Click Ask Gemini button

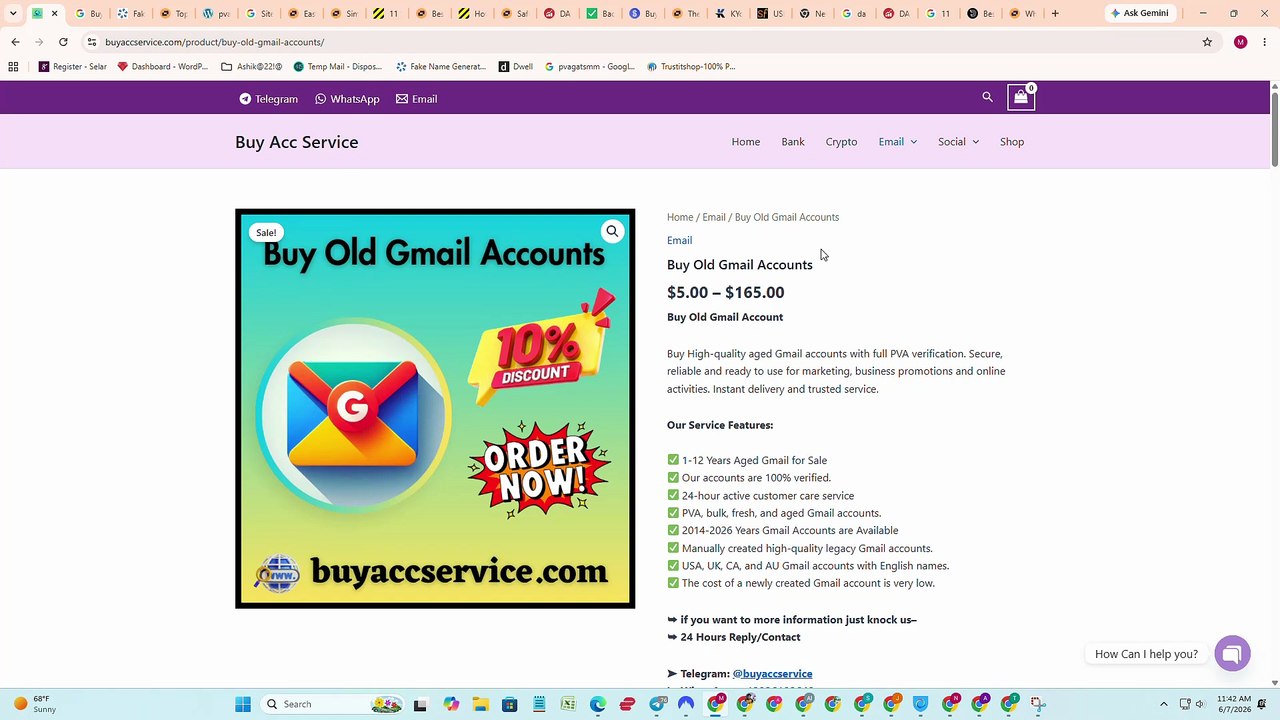tap(1139, 13)
